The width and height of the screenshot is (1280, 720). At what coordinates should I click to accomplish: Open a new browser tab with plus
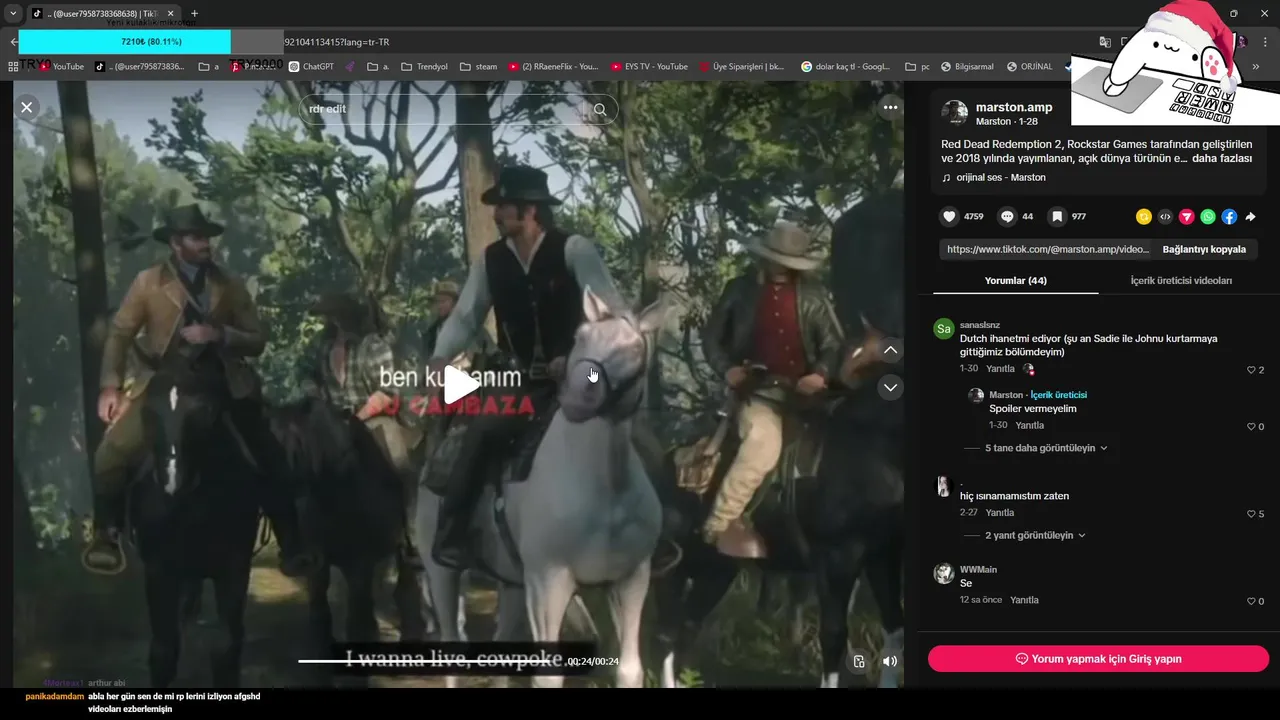194,13
